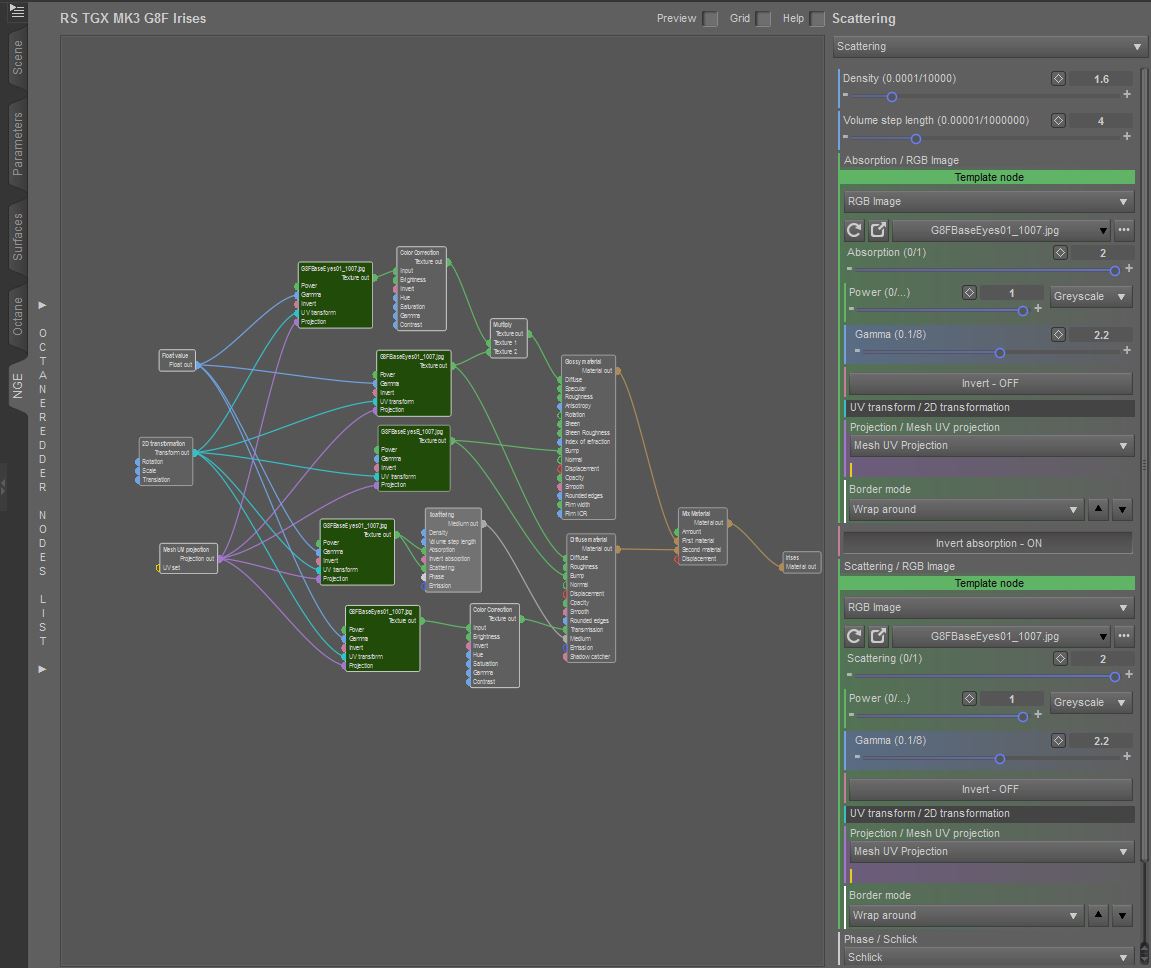Switch to the Surfaces tab
Screen dimensions: 1151x968
point(17,237)
